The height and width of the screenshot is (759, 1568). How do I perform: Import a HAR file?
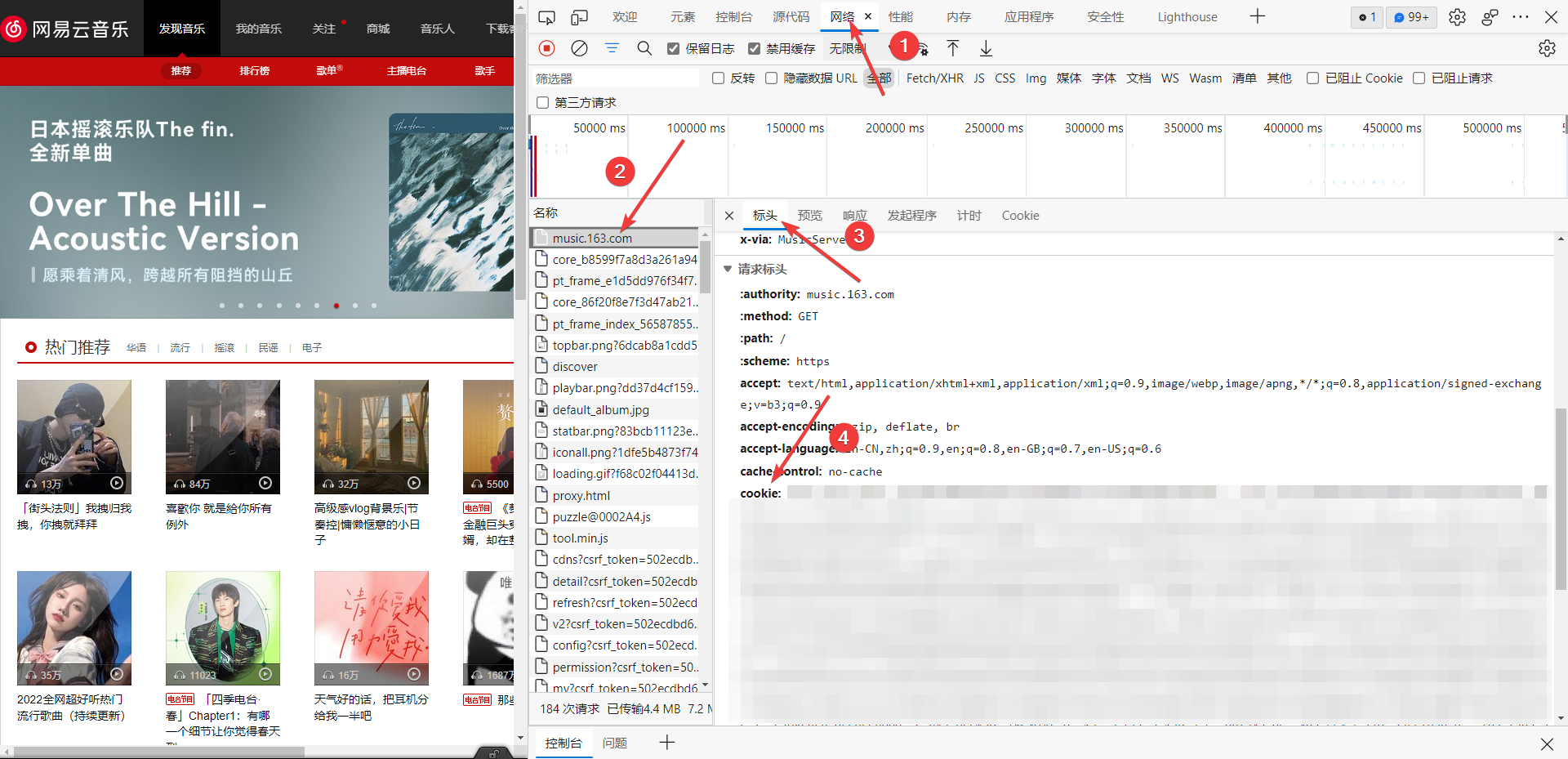952,48
